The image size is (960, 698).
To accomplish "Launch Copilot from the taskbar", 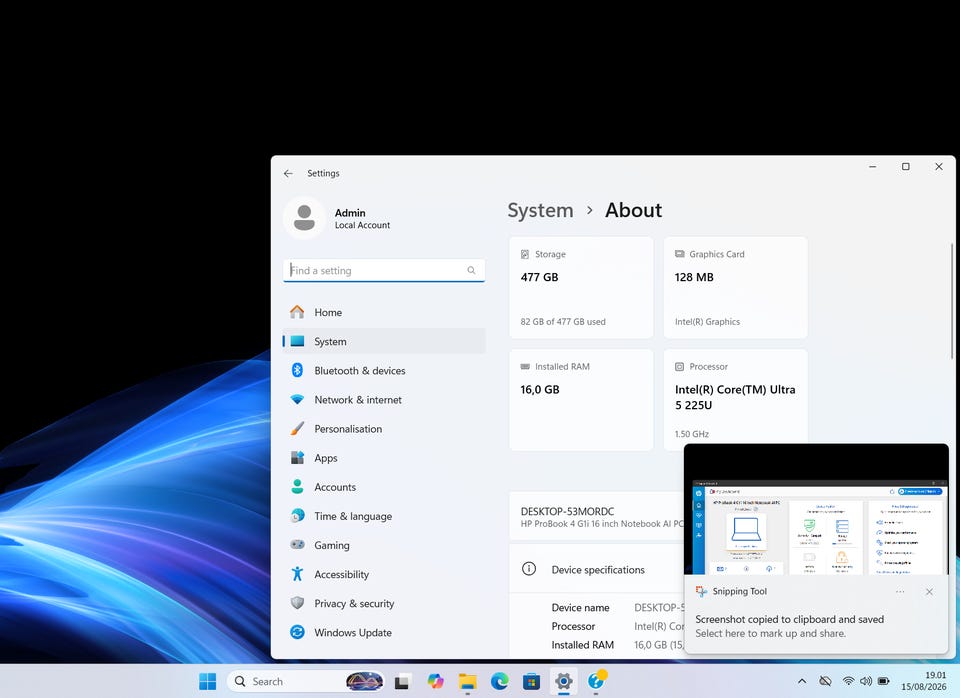I will point(435,681).
